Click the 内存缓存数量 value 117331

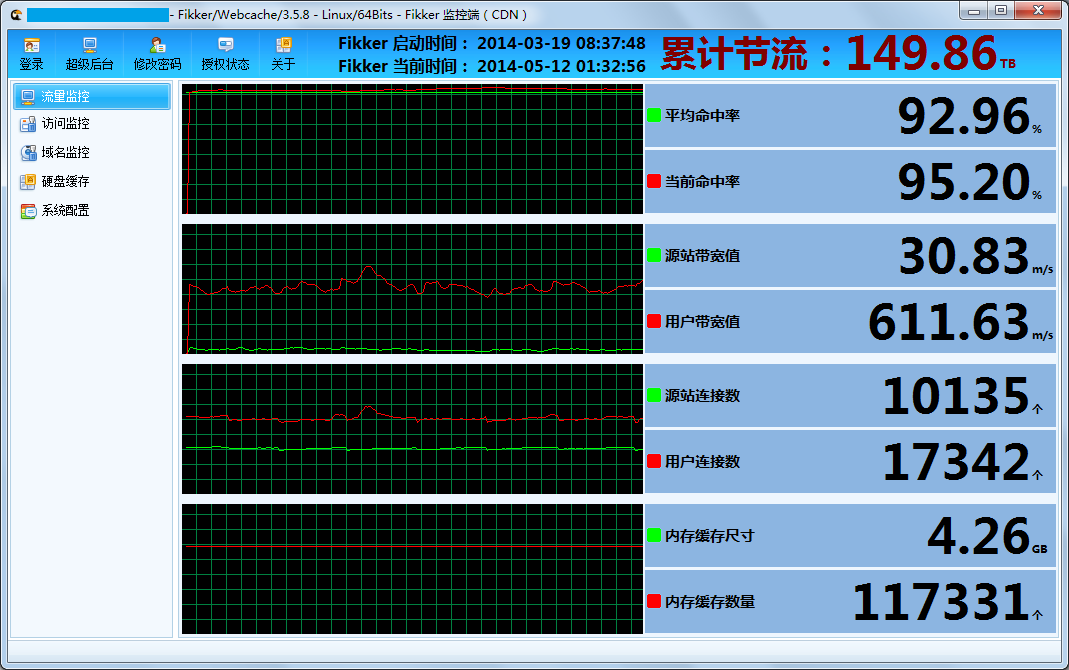(x=940, y=602)
